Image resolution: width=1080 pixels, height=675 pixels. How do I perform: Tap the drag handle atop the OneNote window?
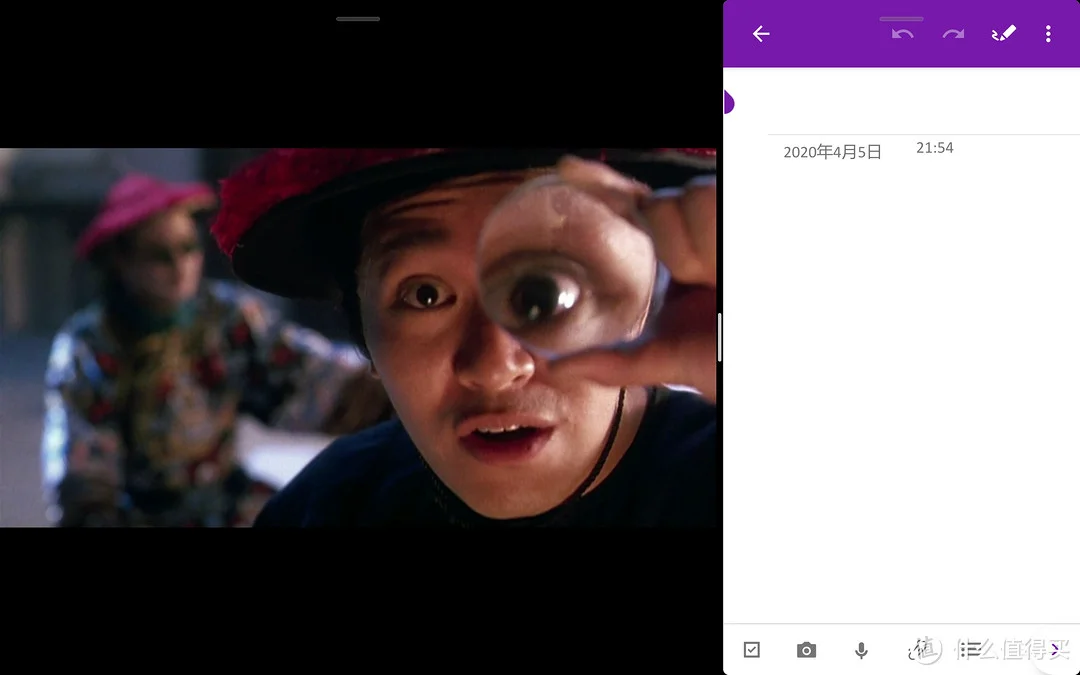pyautogui.click(x=902, y=19)
